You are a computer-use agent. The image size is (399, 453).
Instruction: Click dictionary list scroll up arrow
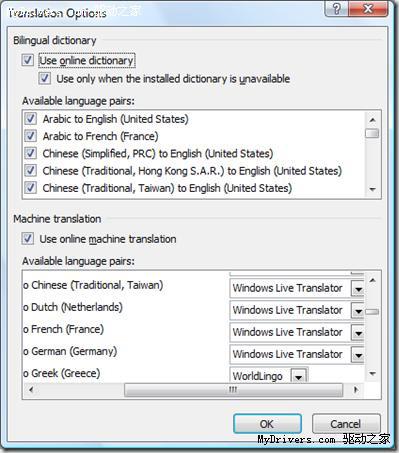(373, 120)
